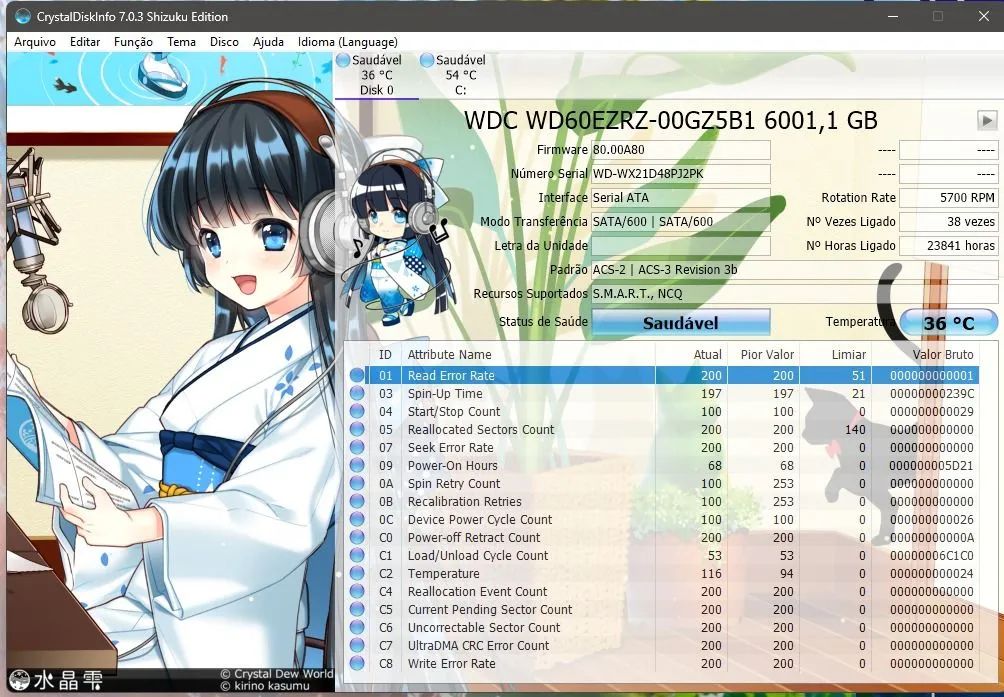Select the Power-On Hours attribute name
Screen dimensions: 1004x697
coord(453,465)
